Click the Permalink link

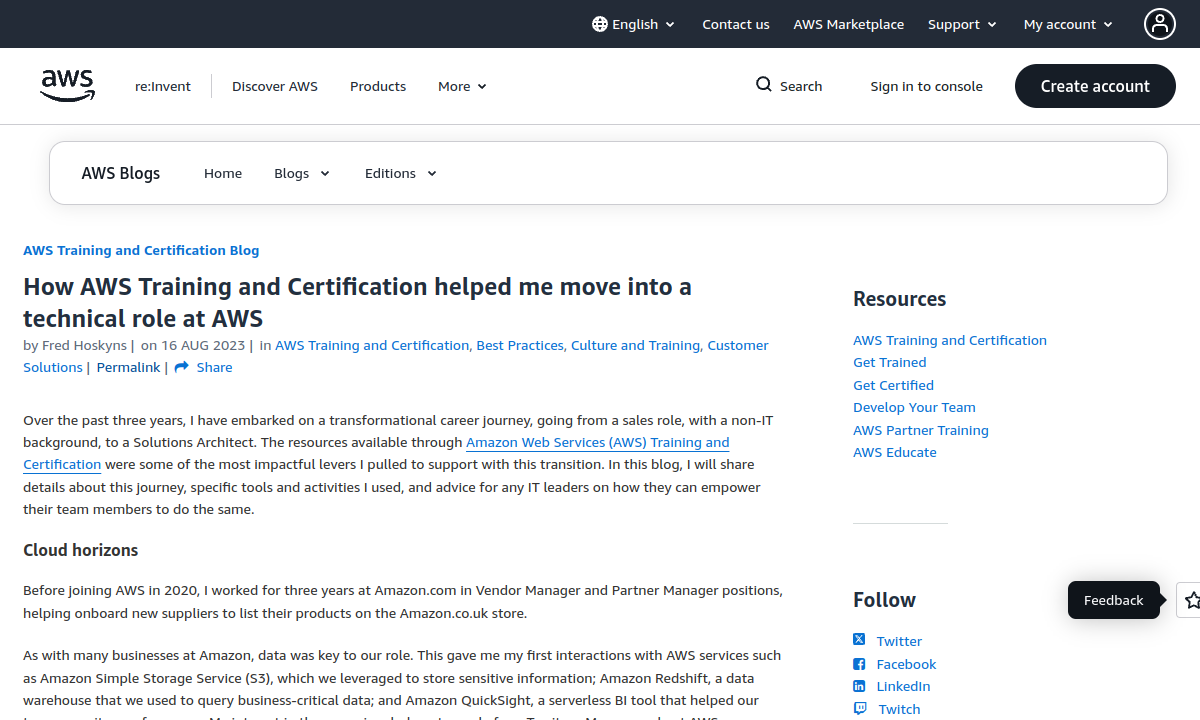129,367
